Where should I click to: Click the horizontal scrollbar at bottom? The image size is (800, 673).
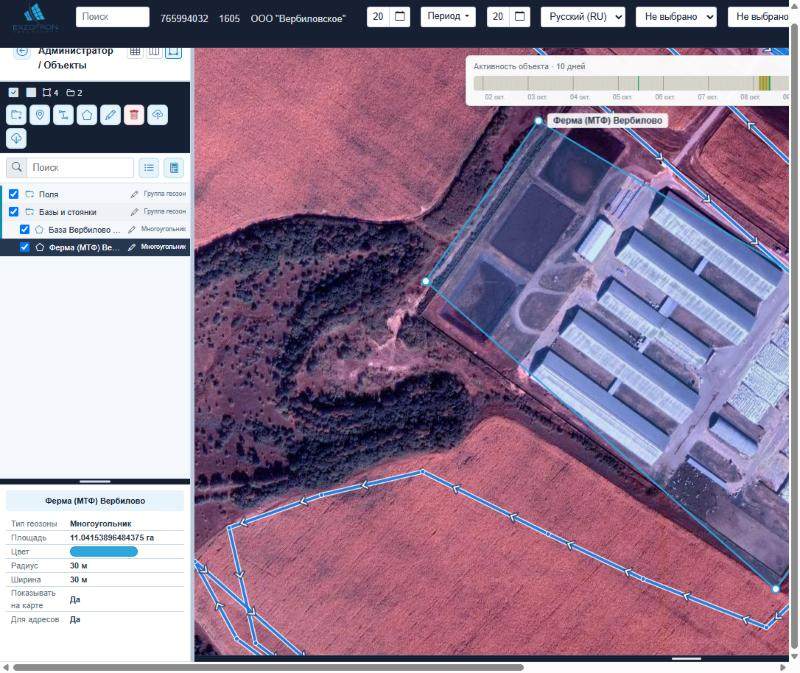tap(268, 667)
